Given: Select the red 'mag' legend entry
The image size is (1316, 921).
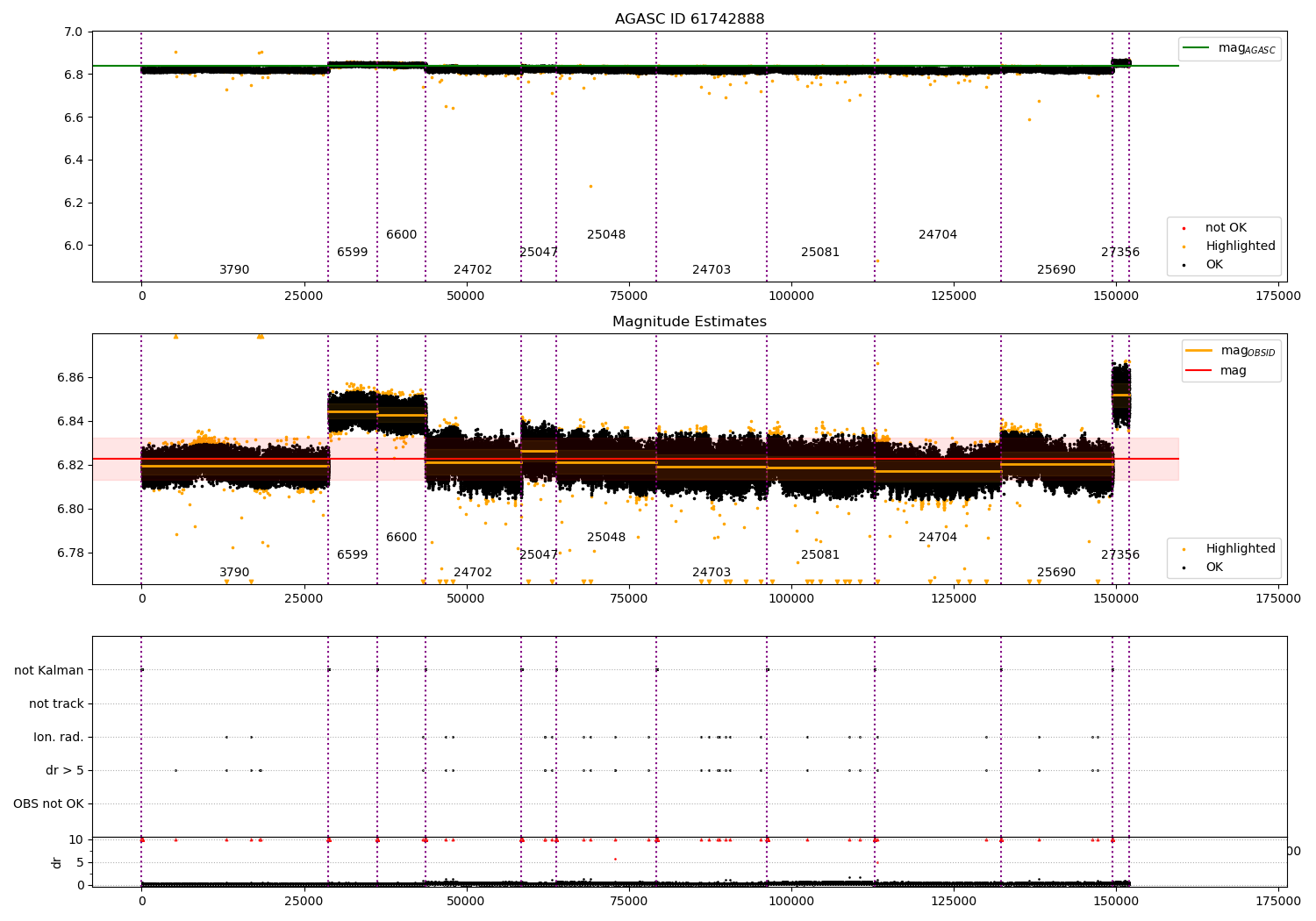Looking at the screenshot, I should pyautogui.click(x=1217, y=370).
